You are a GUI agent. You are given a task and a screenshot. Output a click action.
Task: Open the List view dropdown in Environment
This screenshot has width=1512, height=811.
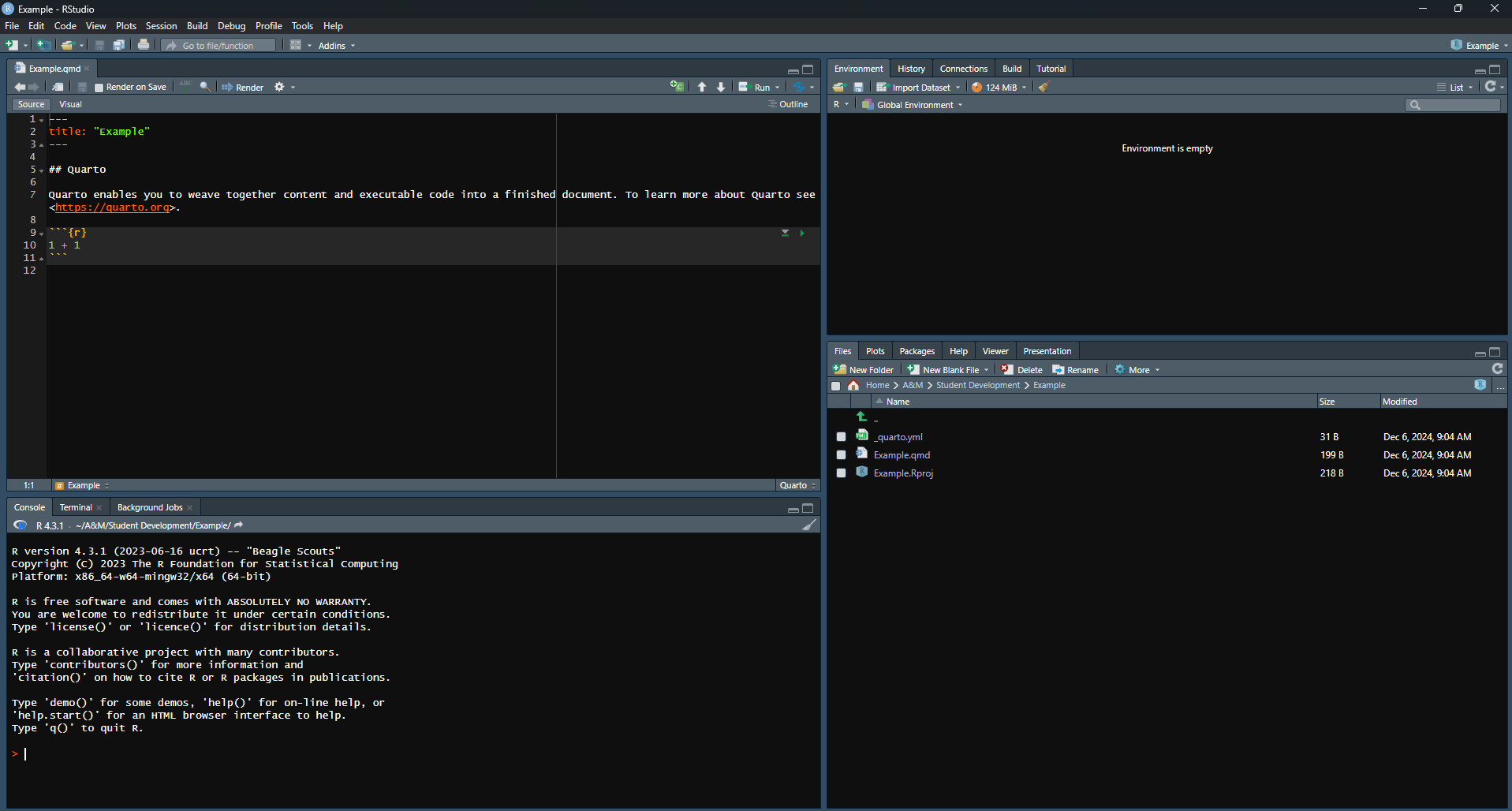[1454, 88]
